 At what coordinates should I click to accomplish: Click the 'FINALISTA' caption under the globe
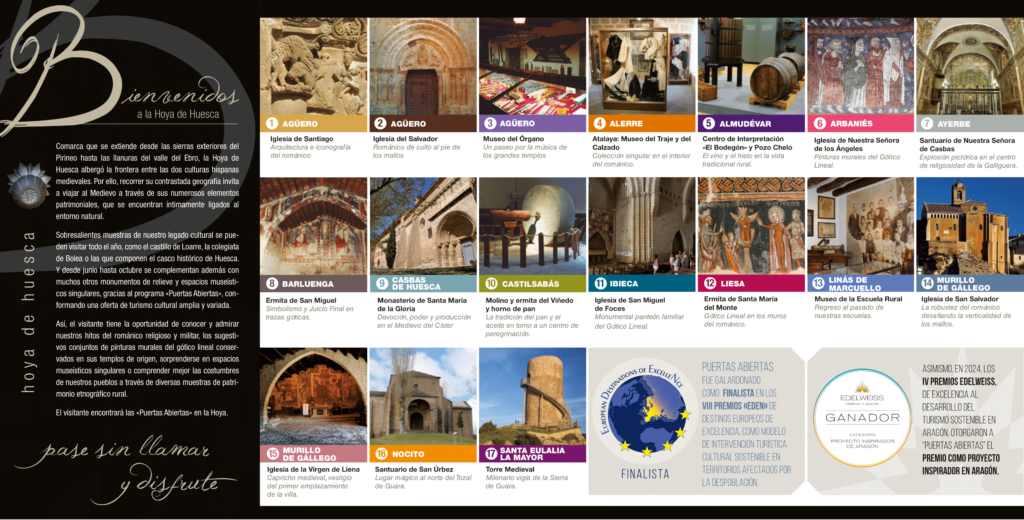[x=645, y=474]
